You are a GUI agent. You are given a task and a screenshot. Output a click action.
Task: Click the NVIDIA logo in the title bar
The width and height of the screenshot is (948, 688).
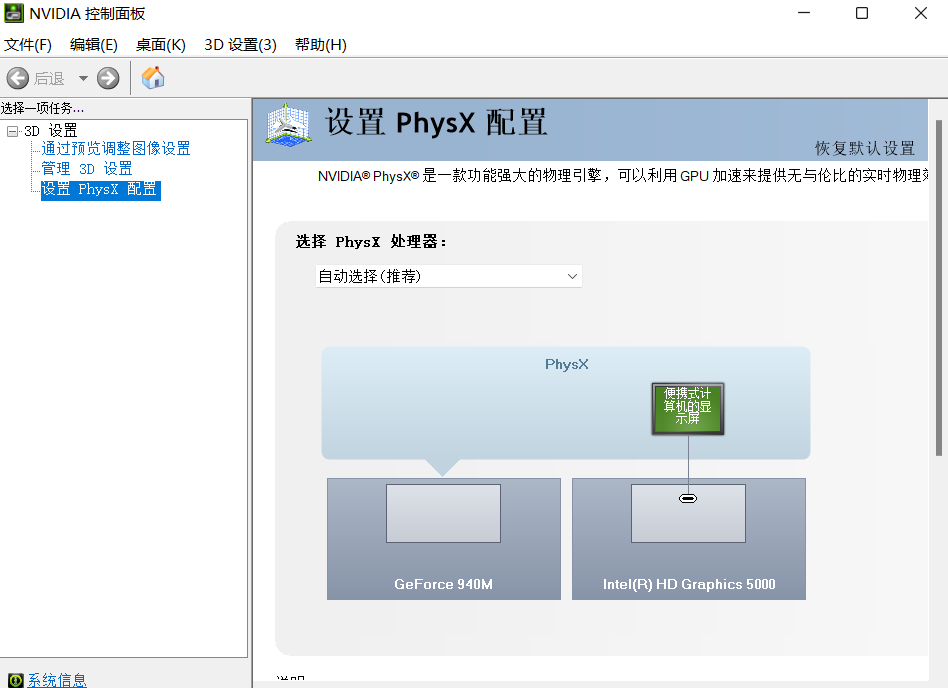pos(13,13)
